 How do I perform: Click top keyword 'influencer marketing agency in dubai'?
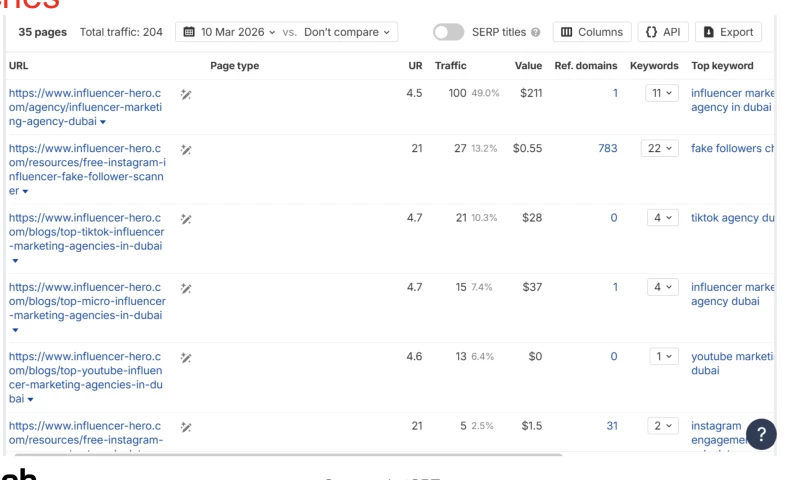pyautogui.click(x=732, y=100)
